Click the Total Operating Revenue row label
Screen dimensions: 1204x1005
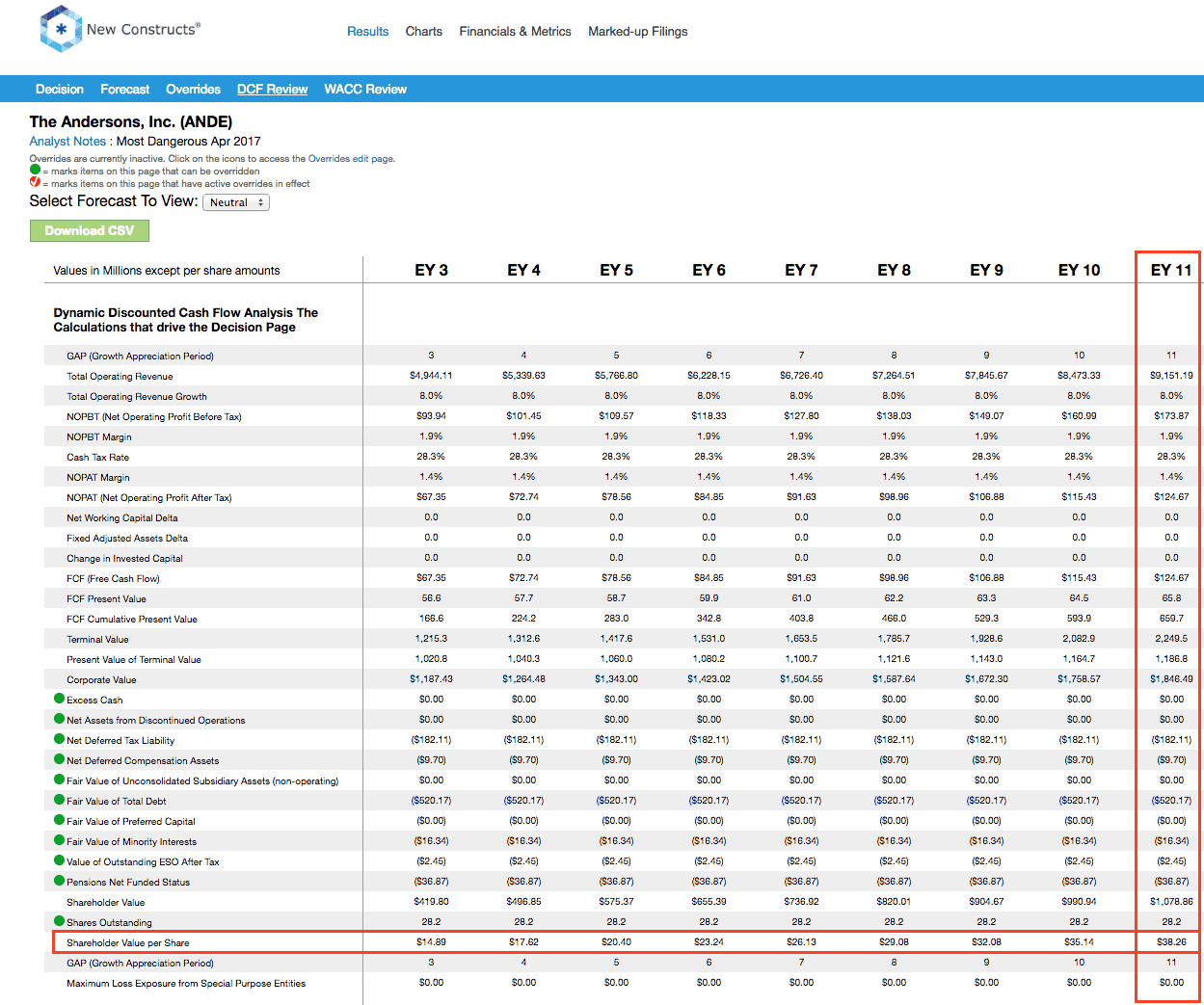tap(120, 376)
